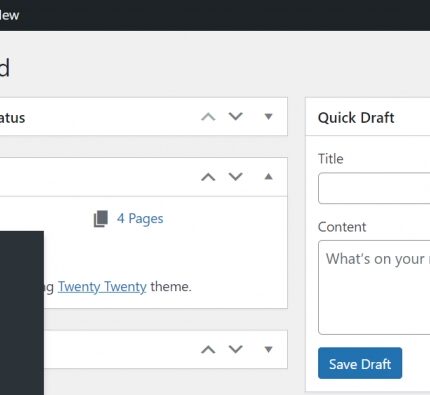This screenshot has width=430, height=395.
Task: Collapse the panel showing 4 Pages
Action: coord(268,177)
